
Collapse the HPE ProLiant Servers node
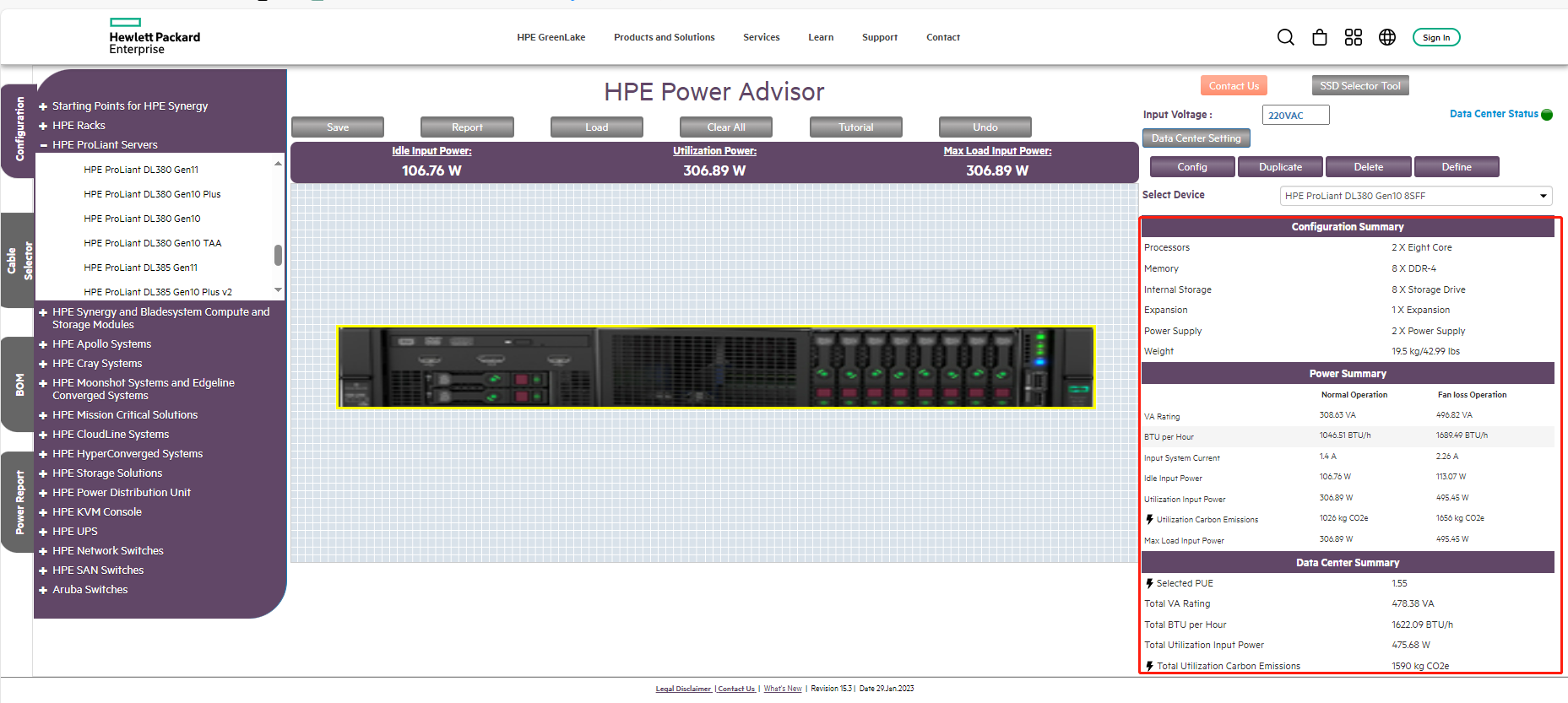(43, 145)
